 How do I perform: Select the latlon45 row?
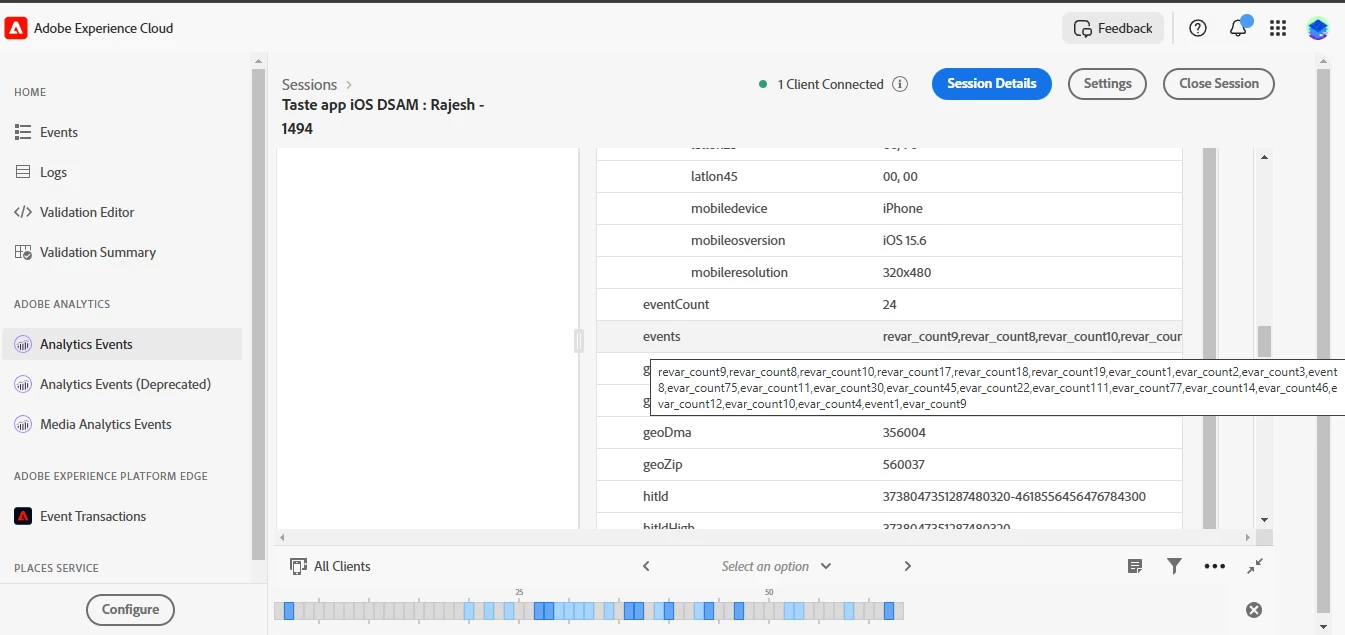click(889, 176)
